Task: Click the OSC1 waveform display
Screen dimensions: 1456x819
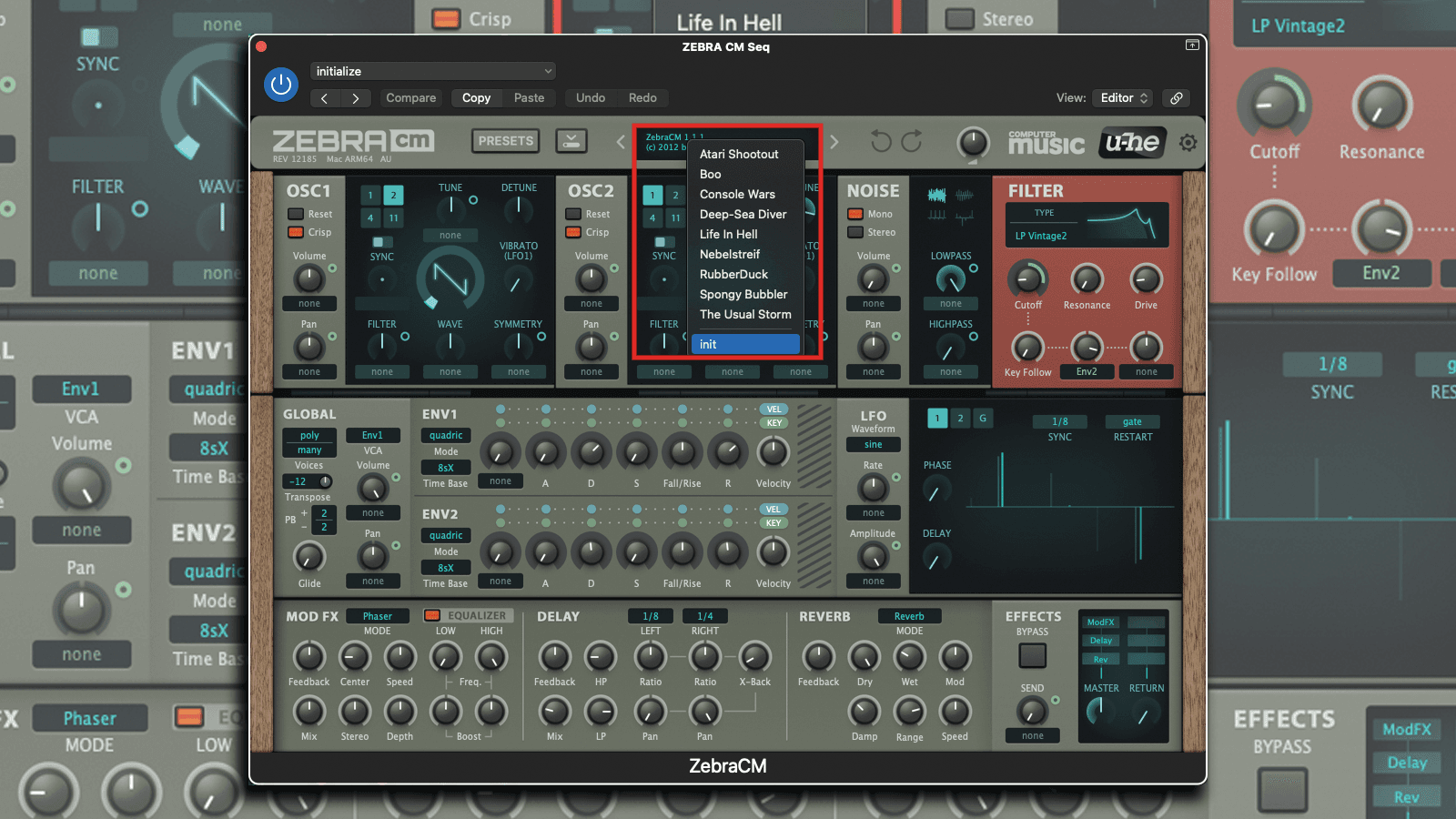Action: [450, 279]
